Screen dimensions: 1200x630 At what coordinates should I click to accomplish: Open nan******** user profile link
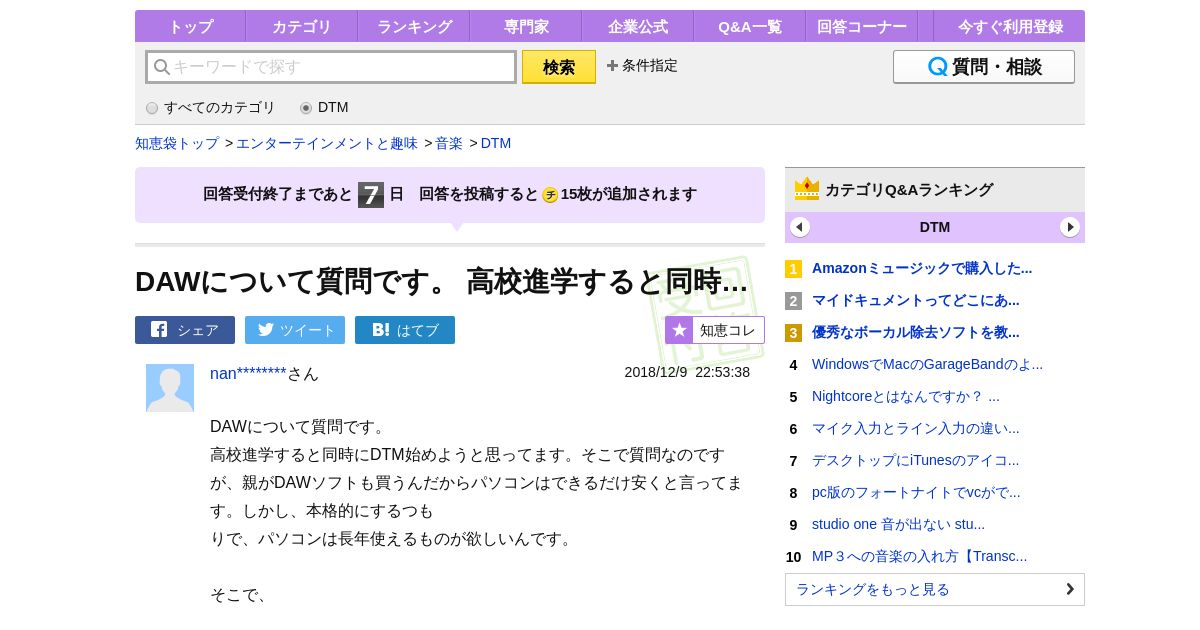248,373
